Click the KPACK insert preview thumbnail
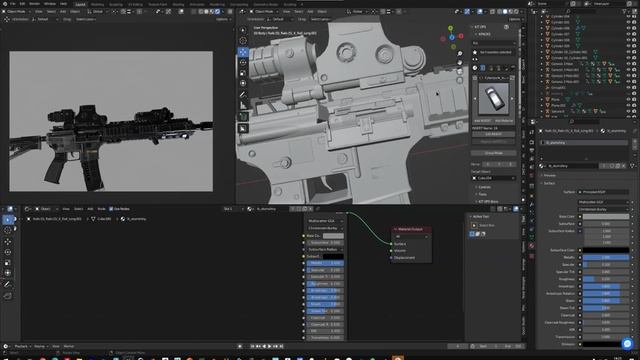640x360 pixels. pos(493,99)
